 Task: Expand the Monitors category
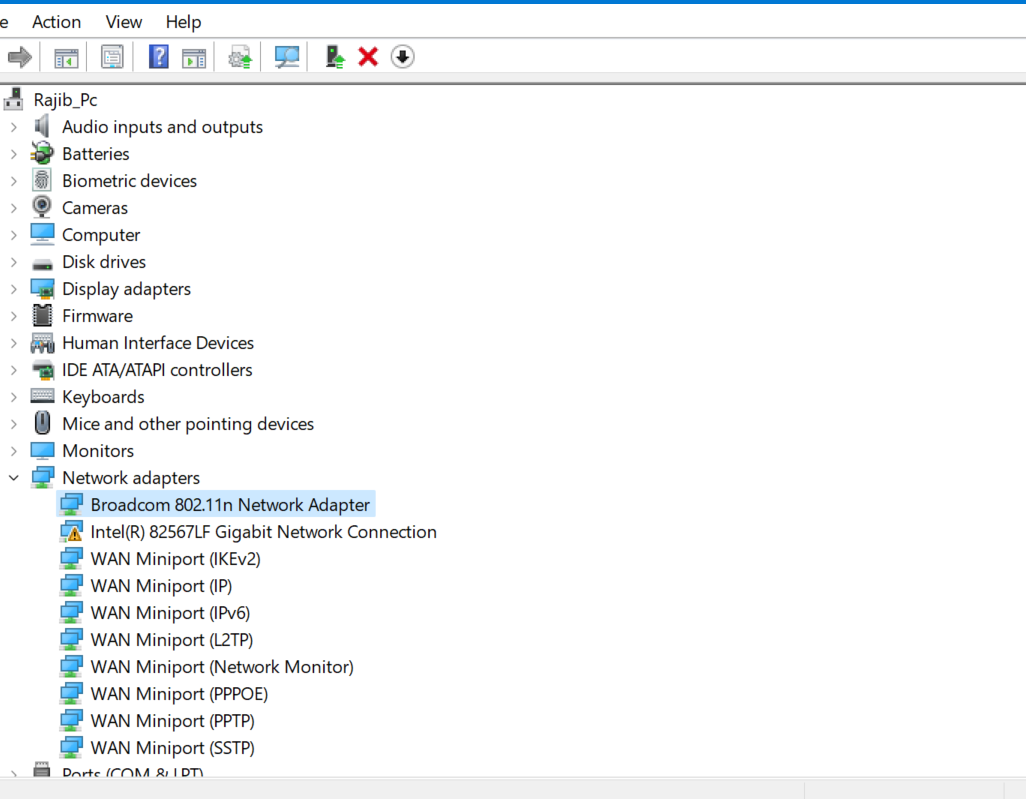point(13,450)
